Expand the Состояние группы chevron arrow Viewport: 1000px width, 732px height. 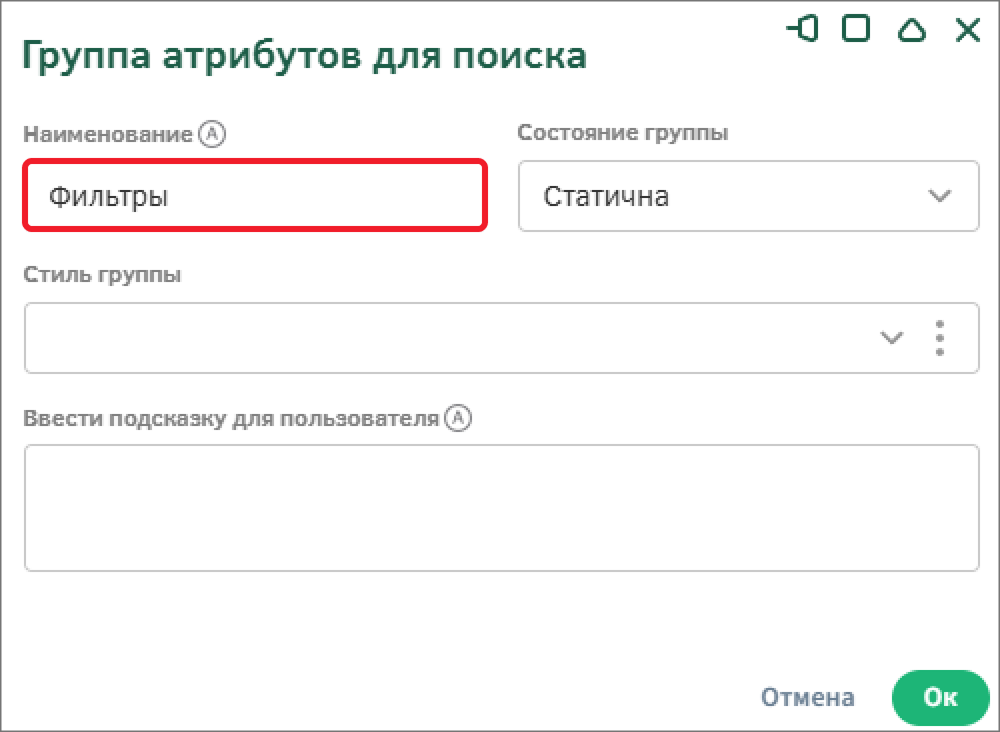coord(939,196)
